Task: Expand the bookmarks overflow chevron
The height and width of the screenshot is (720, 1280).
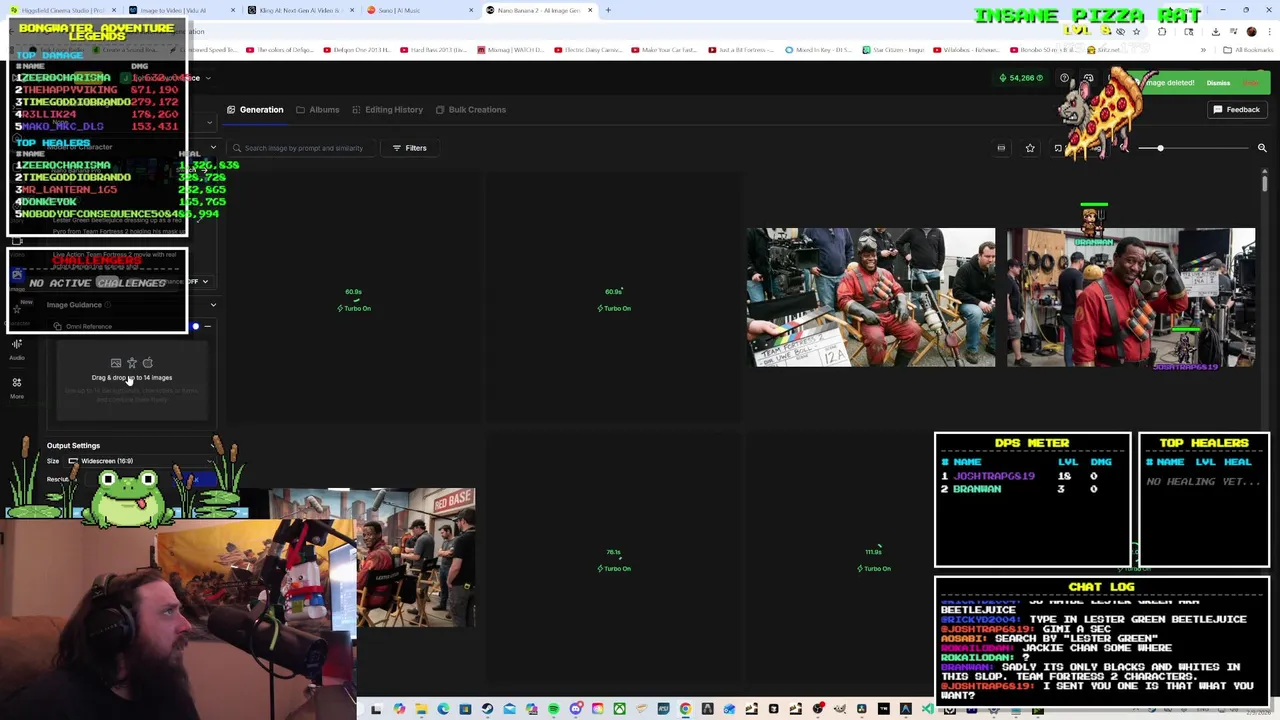Action: (x=1203, y=50)
